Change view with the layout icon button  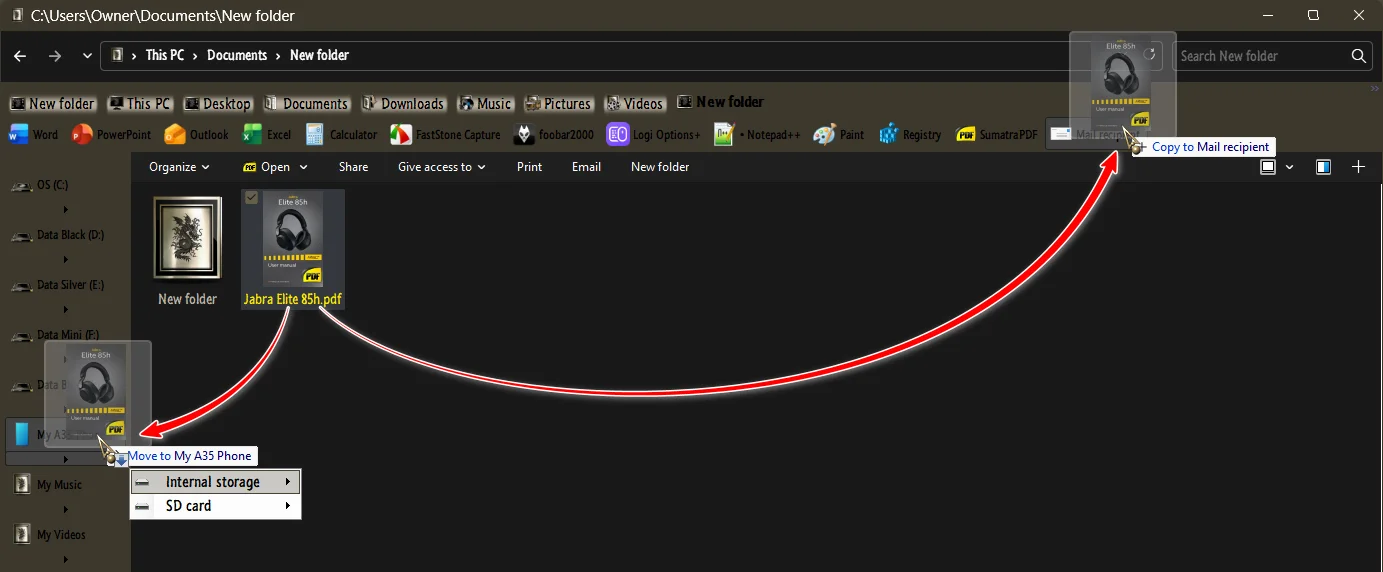pos(1268,167)
